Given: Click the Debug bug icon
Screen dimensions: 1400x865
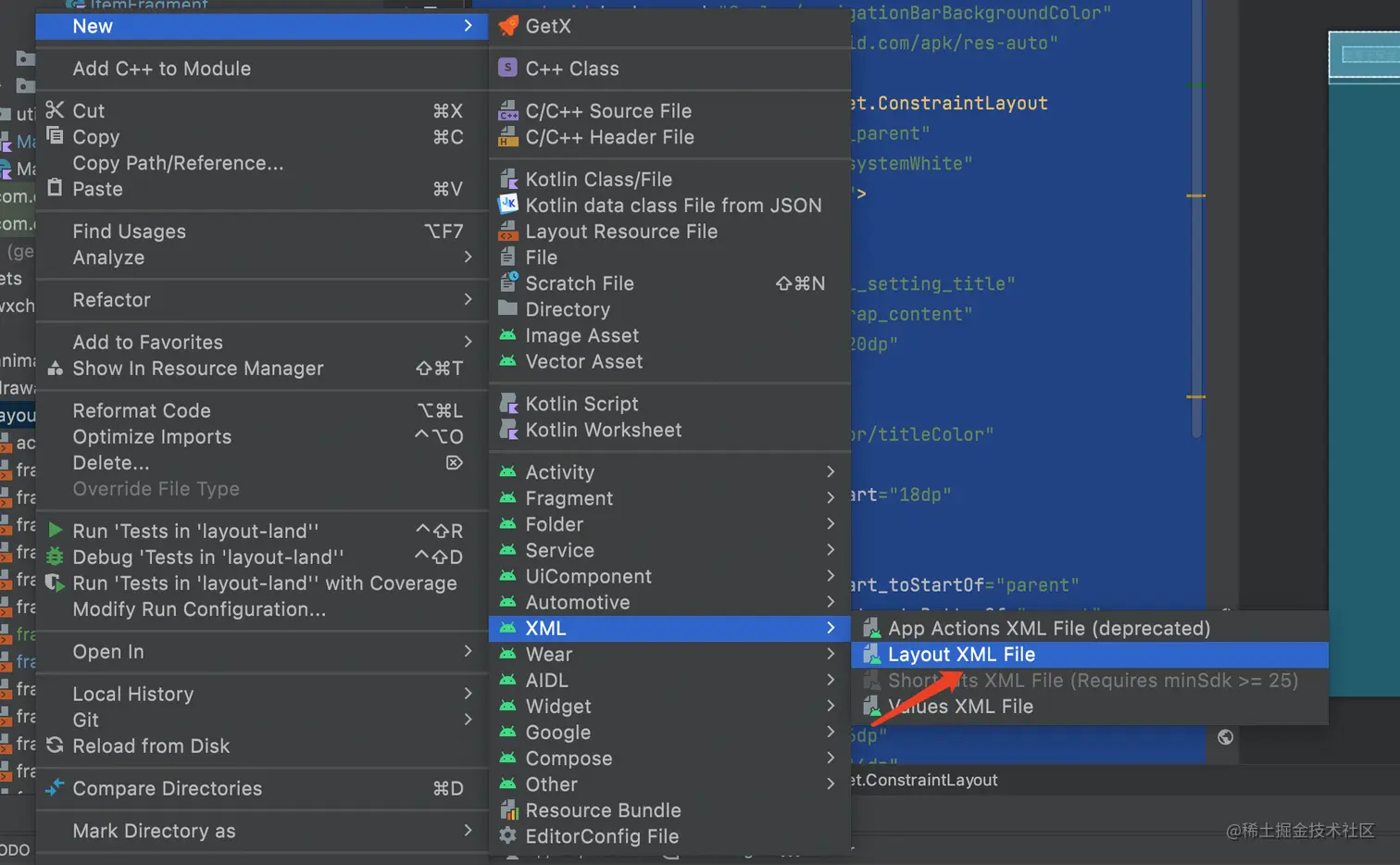Looking at the screenshot, I should coord(56,557).
